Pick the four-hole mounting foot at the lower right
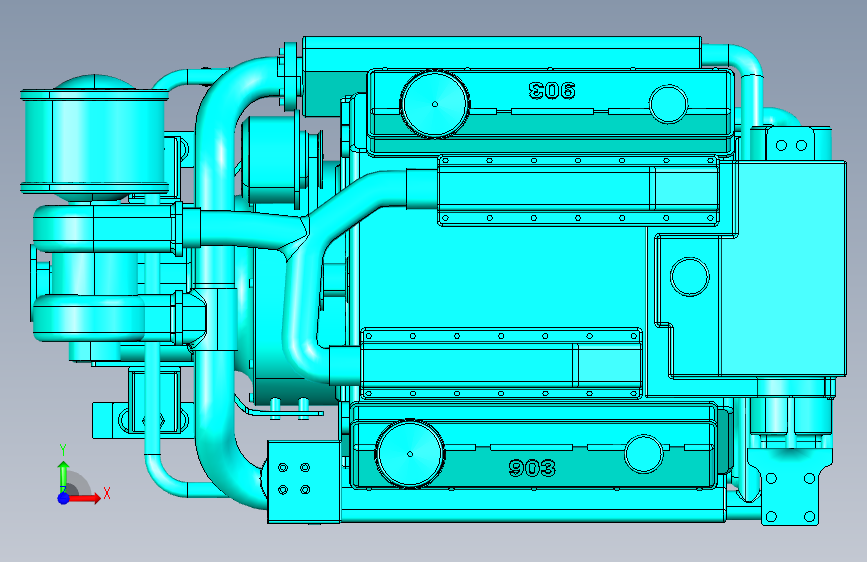The width and height of the screenshot is (867, 562). pyautogui.click(x=790, y=487)
